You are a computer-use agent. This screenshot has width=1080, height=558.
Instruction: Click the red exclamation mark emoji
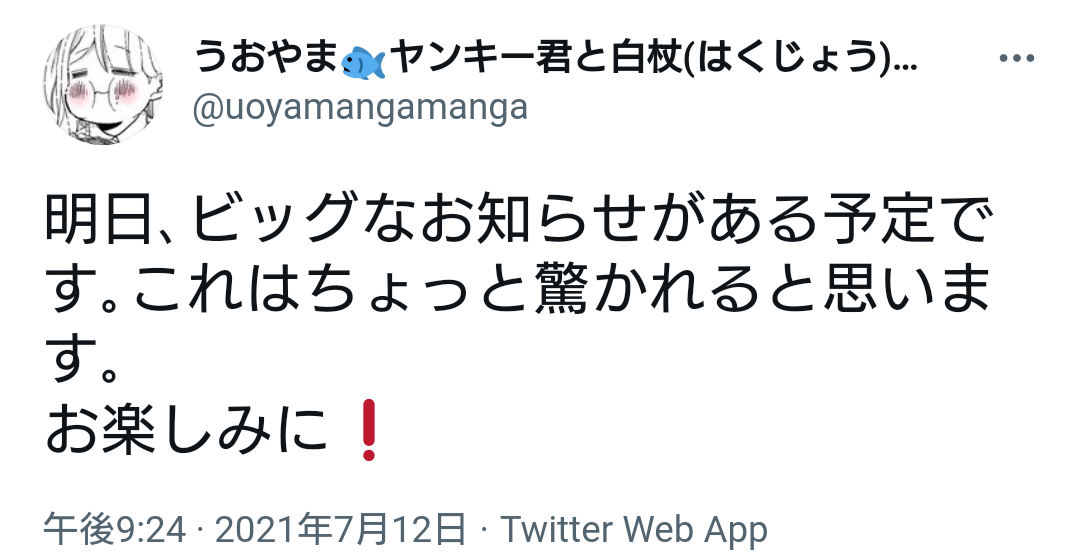coord(368,430)
